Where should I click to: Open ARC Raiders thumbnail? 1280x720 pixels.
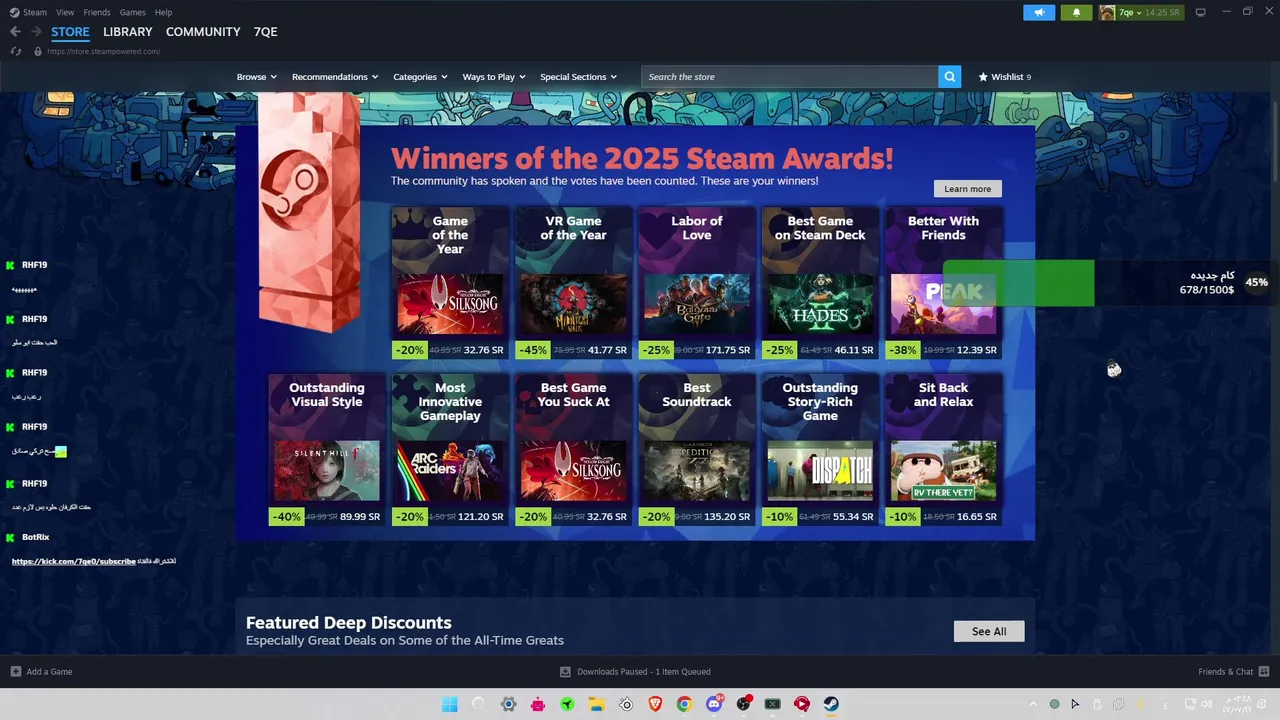(x=450, y=470)
